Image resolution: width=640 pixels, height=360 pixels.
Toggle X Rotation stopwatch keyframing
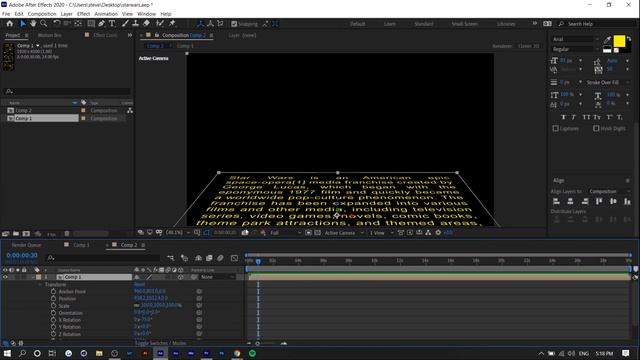point(53,320)
